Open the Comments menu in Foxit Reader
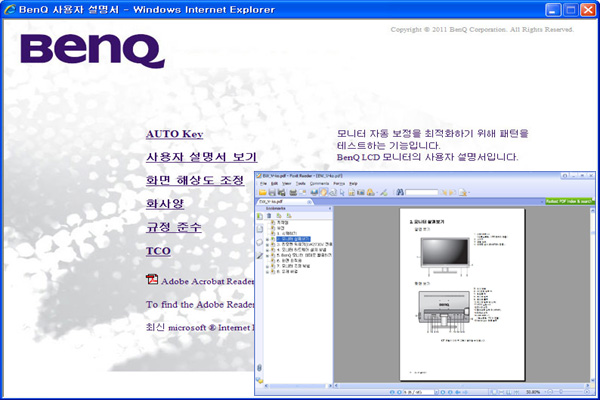The image size is (600, 400). (320, 183)
